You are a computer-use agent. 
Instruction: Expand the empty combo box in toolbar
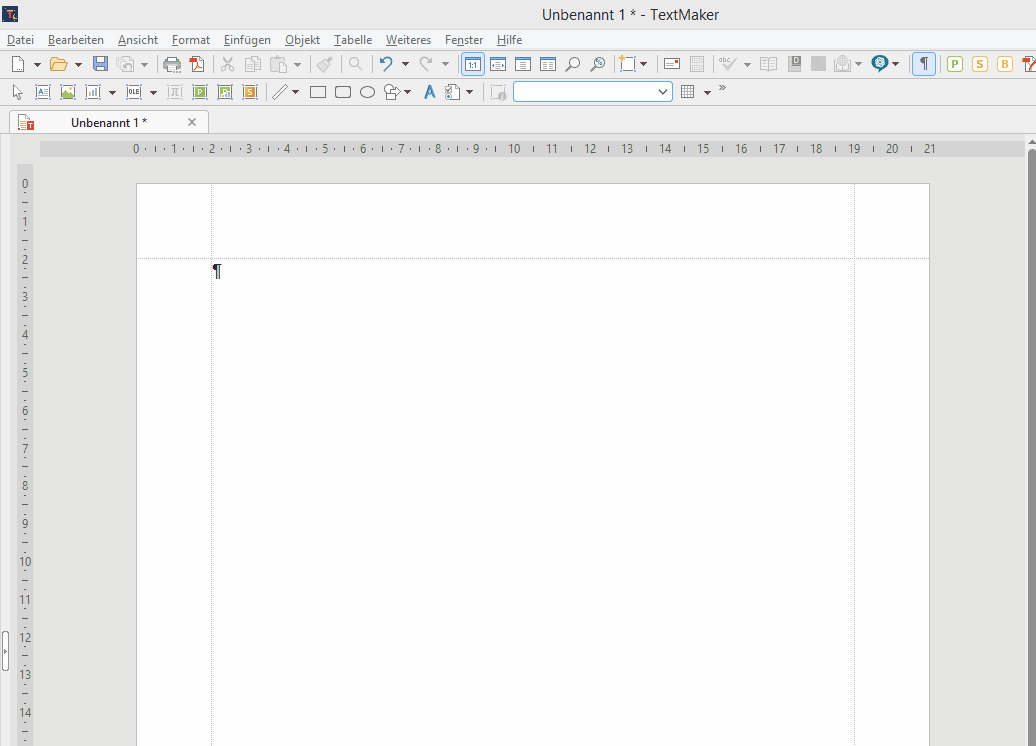(664, 92)
